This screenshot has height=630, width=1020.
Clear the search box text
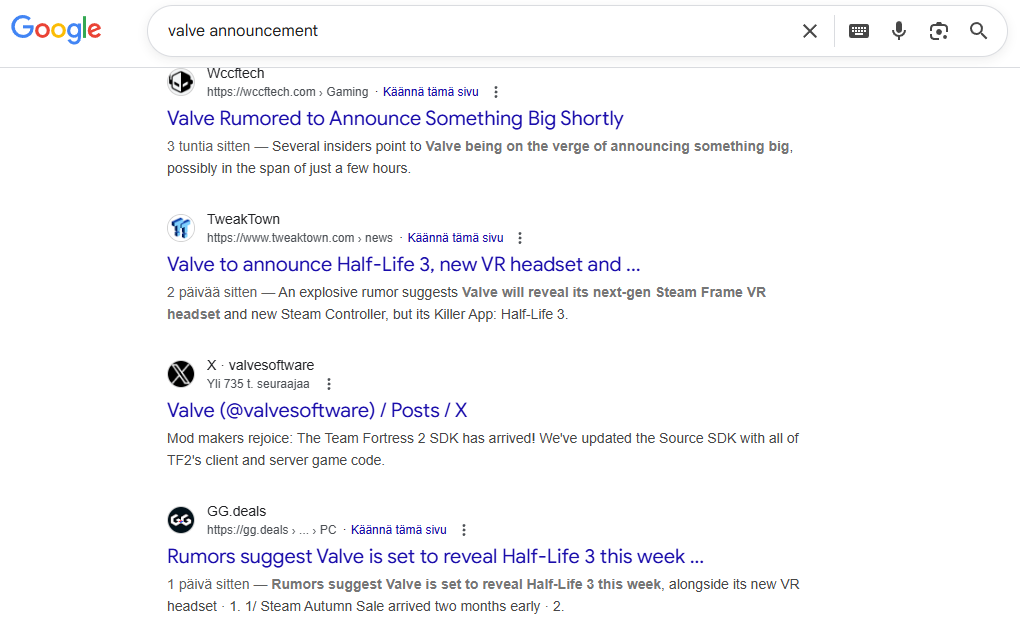pyautogui.click(x=810, y=31)
